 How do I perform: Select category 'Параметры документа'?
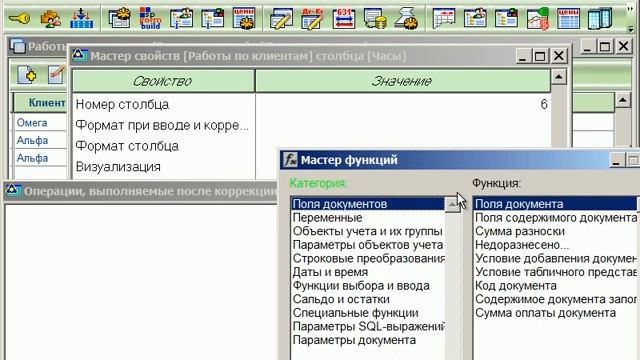368,340
